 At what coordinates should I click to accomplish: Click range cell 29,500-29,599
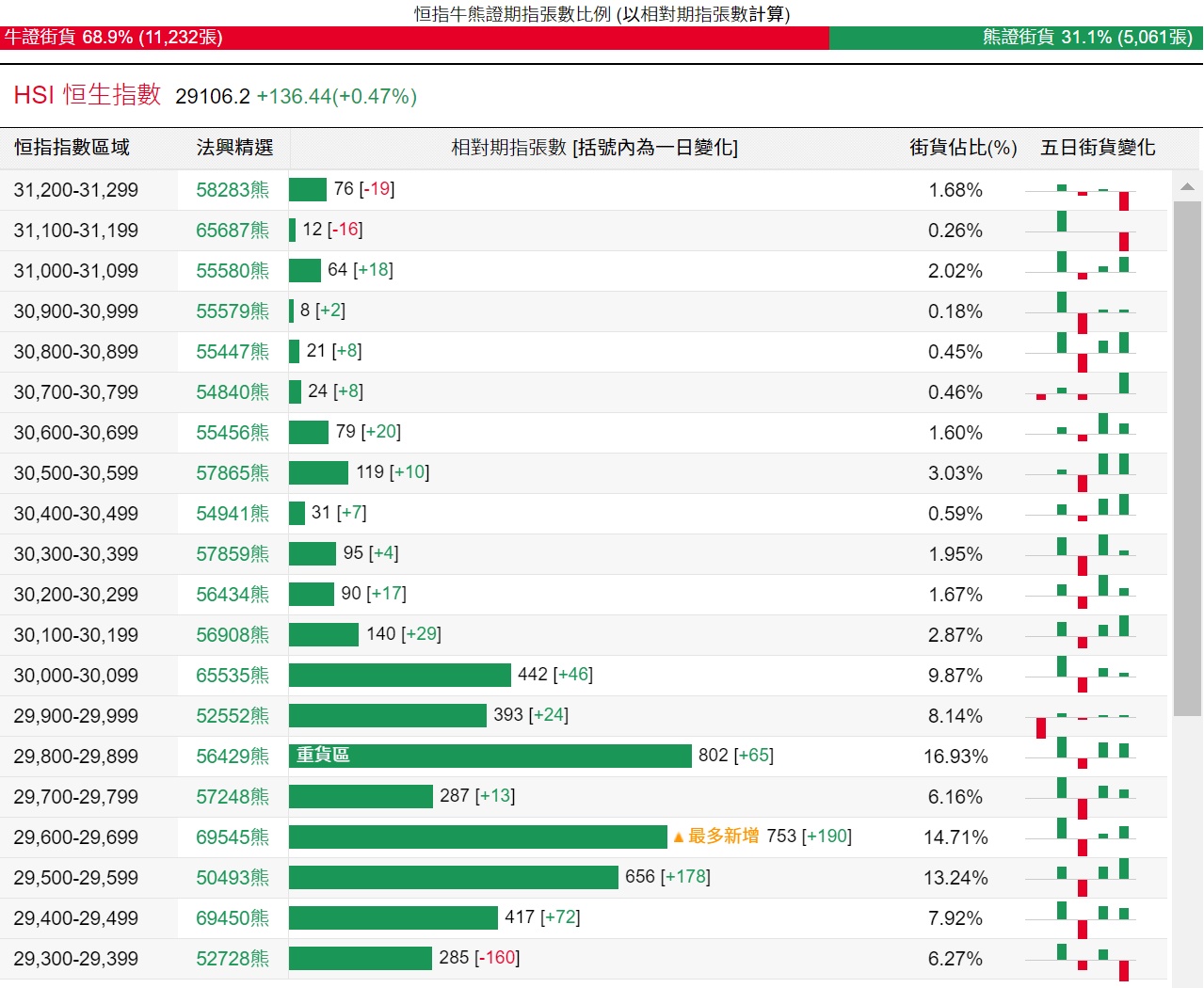(x=75, y=878)
